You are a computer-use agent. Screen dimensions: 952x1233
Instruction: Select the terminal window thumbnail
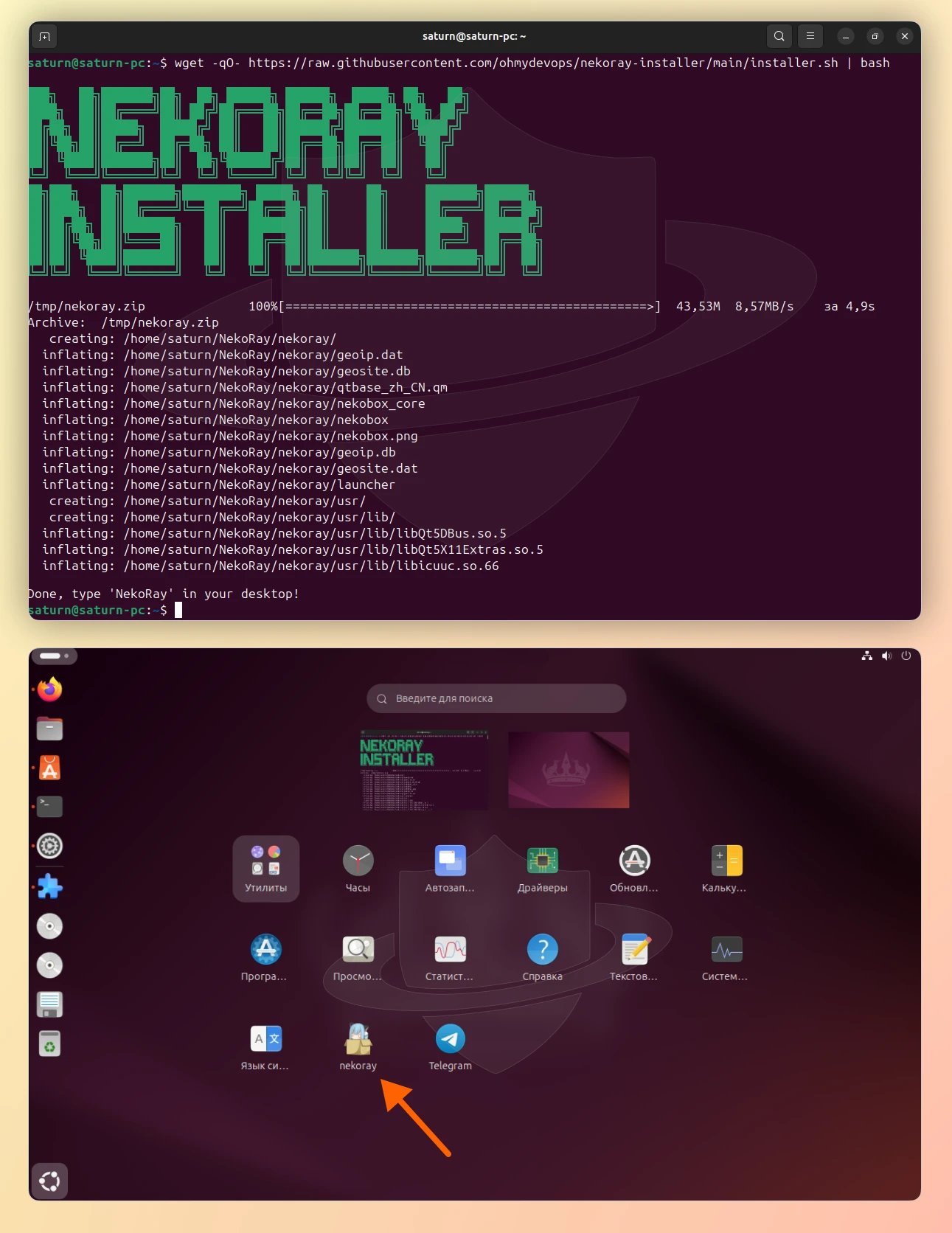click(x=424, y=770)
